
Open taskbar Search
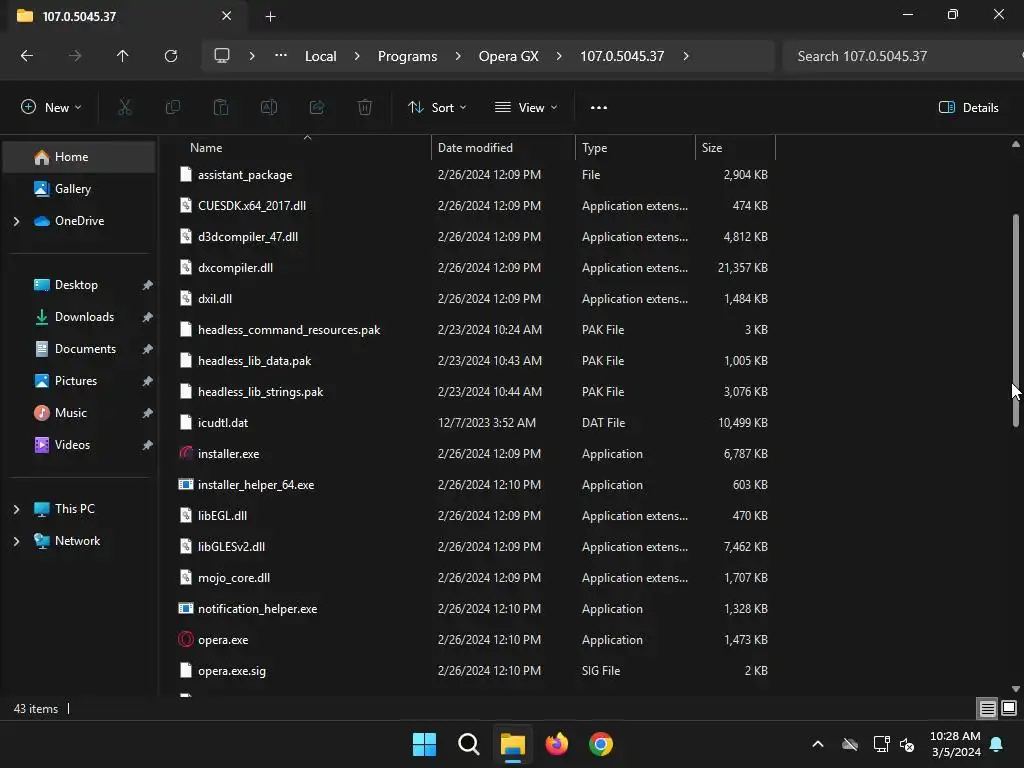click(x=468, y=744)
